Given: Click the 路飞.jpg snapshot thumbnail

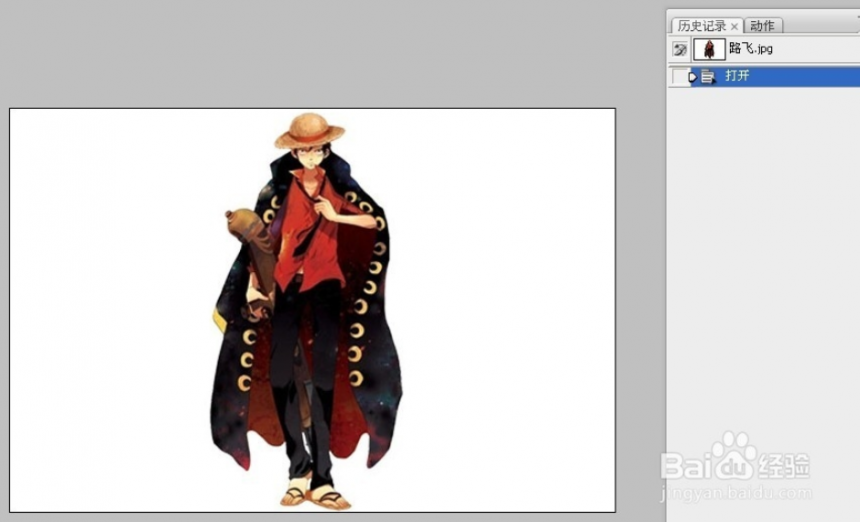Looking at the screenshot, I should [709, 49].
